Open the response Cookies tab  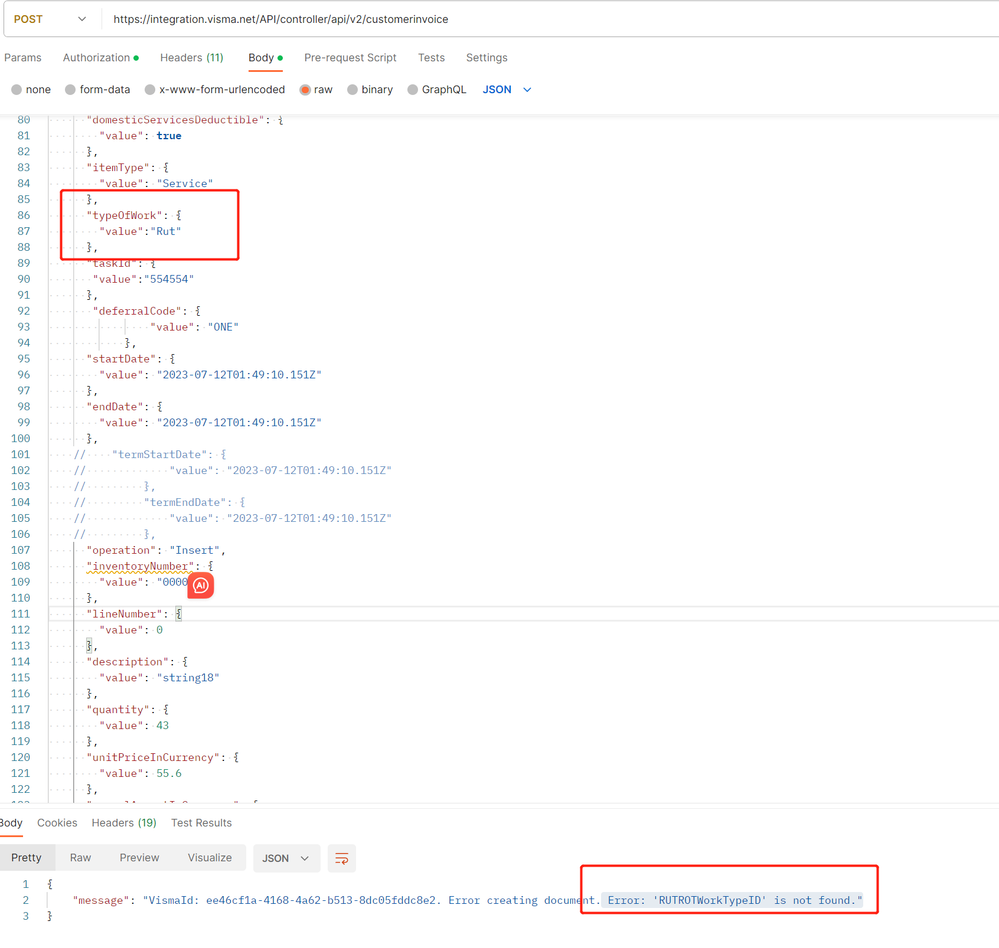pyautogui.click(x=57, y=822)
